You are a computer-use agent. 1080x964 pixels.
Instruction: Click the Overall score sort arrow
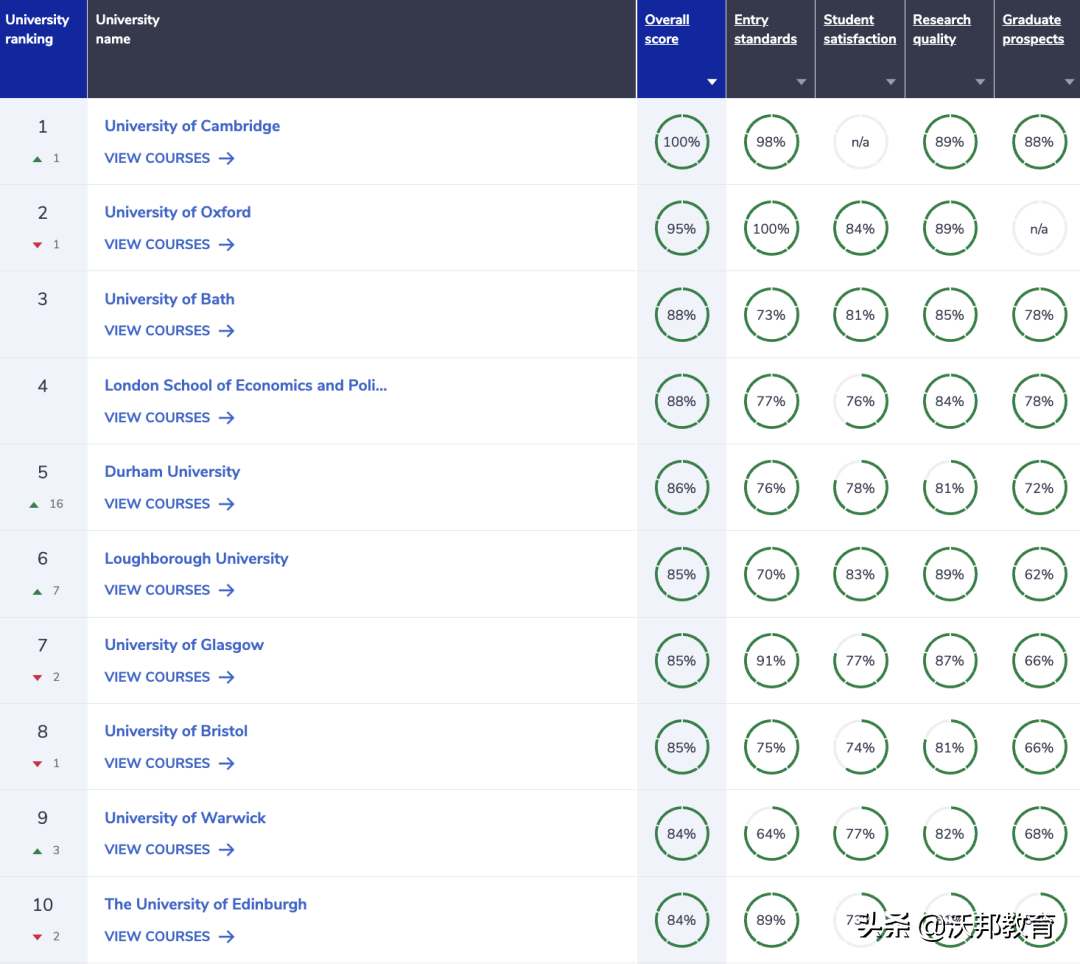coord(712,82)
